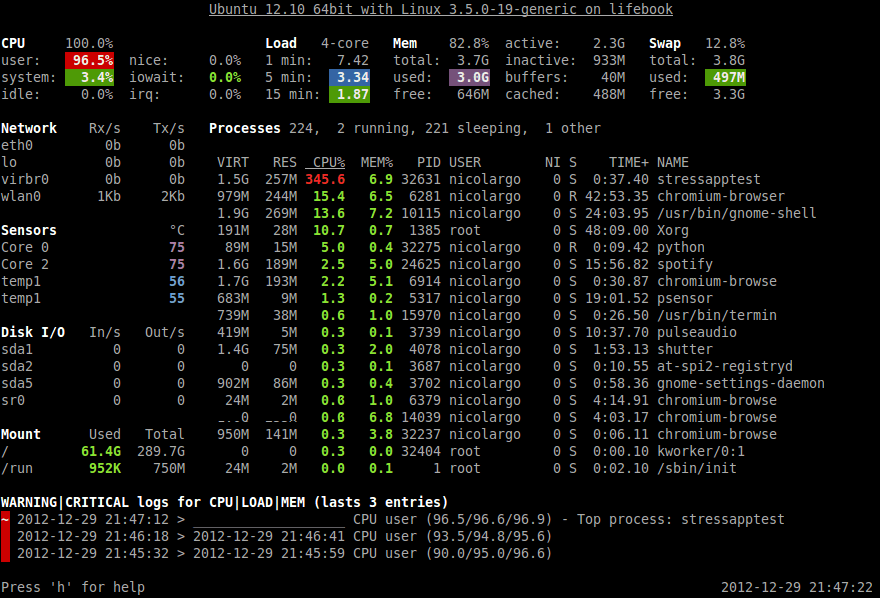Click the PID column header
The height and width of the screenshot is (598, 880).
pyautogui.click(x=428, y=162)
